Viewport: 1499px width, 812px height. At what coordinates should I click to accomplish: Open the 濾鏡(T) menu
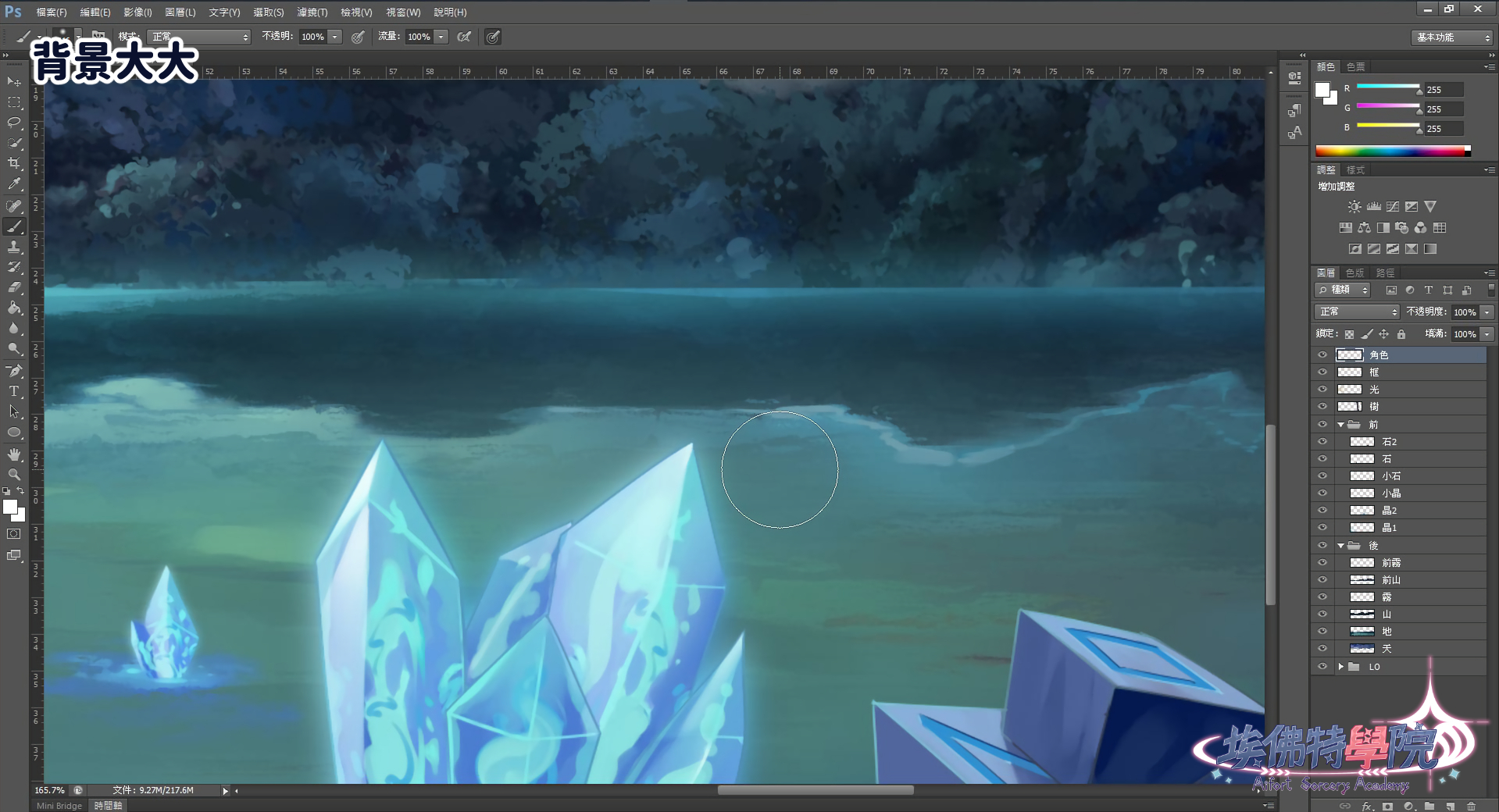click(312, 12)
